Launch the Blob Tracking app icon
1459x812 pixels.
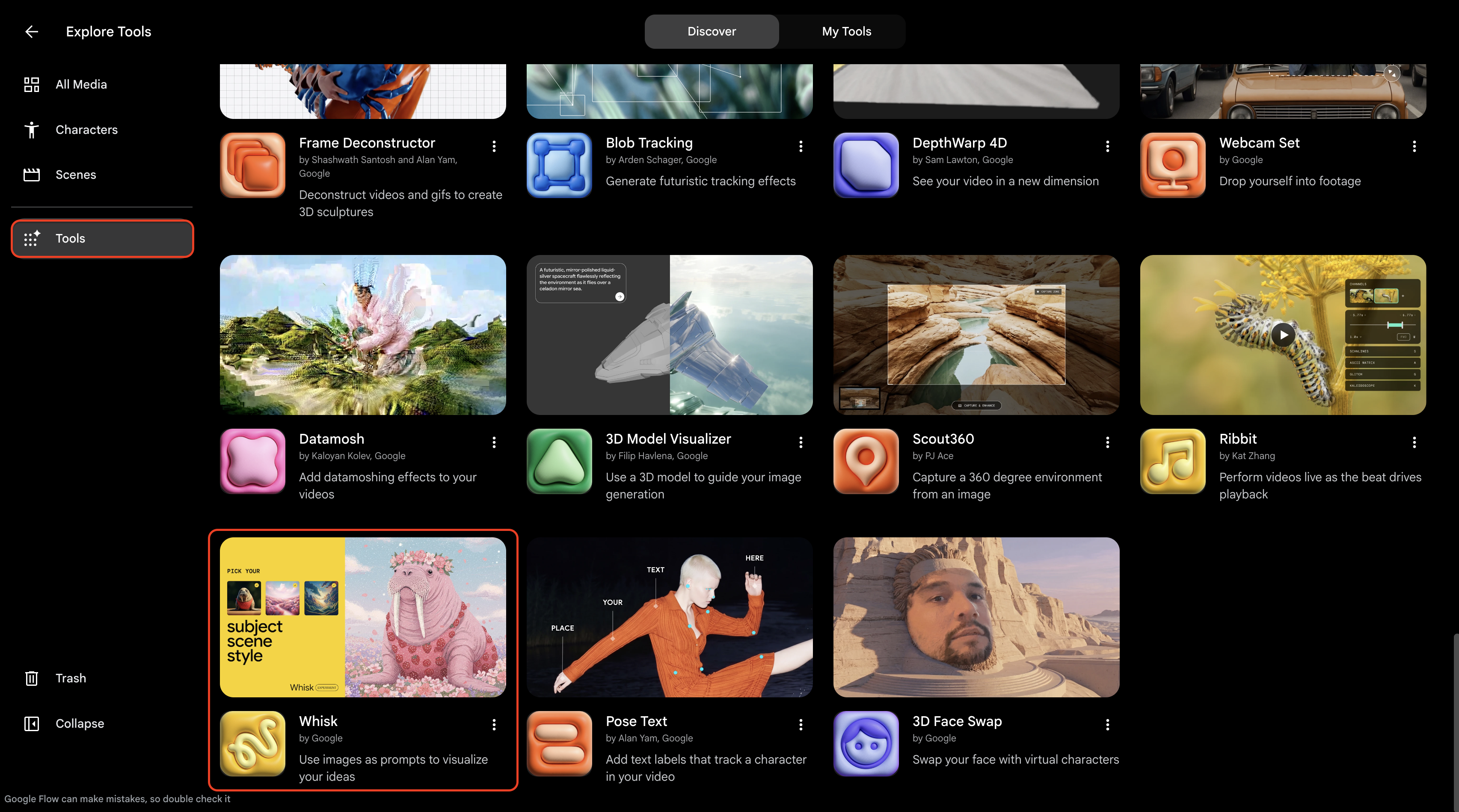point(560,165)
